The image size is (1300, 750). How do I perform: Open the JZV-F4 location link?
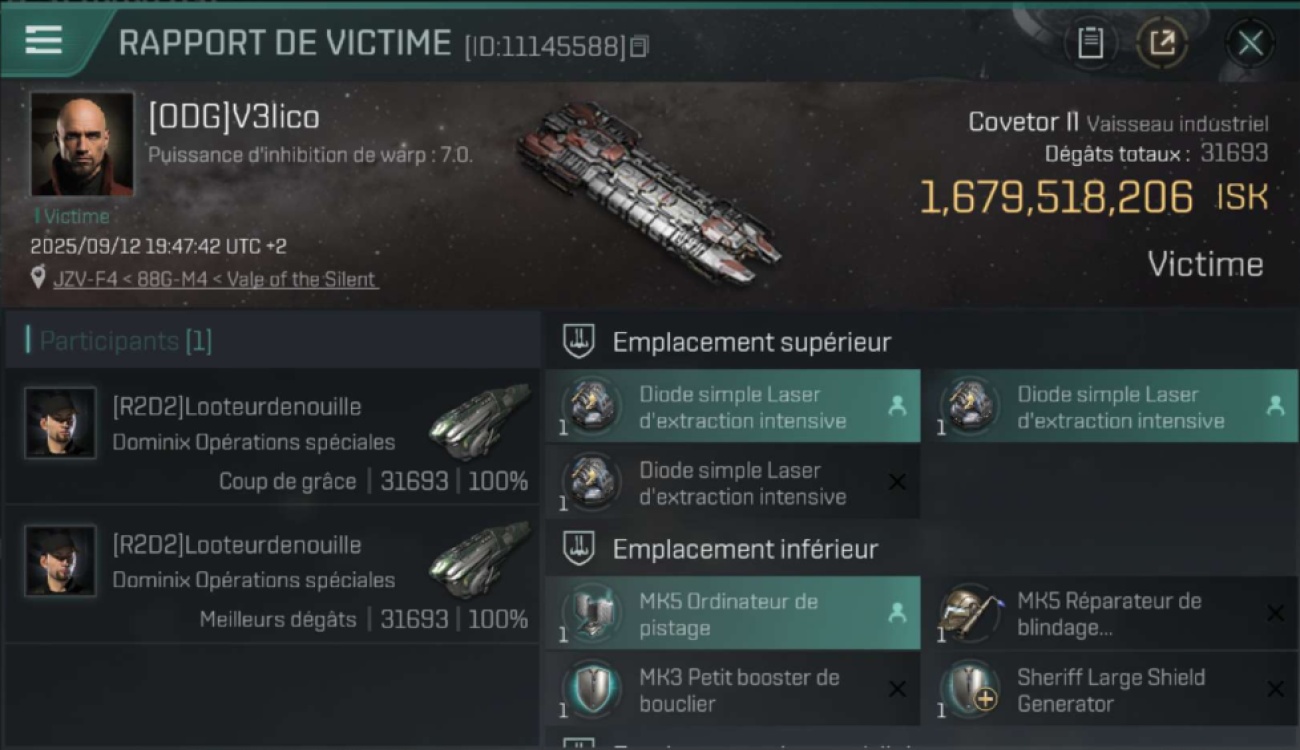[x=215, y=279]
